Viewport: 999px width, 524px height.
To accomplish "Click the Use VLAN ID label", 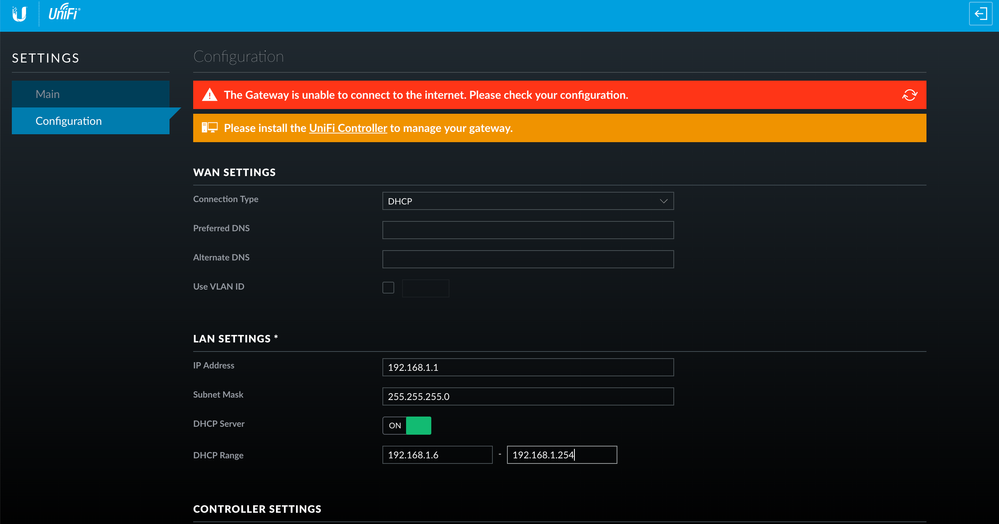I will [219, 286].
